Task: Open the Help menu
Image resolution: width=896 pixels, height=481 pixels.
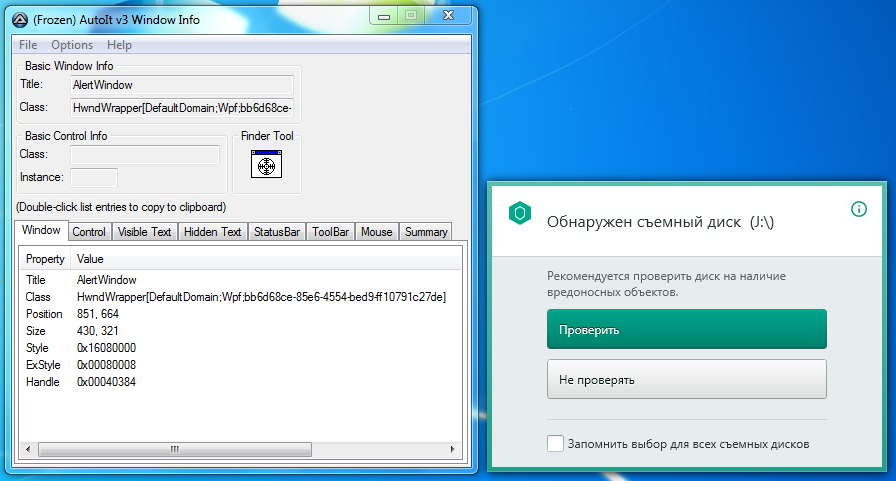Action: 119,45
